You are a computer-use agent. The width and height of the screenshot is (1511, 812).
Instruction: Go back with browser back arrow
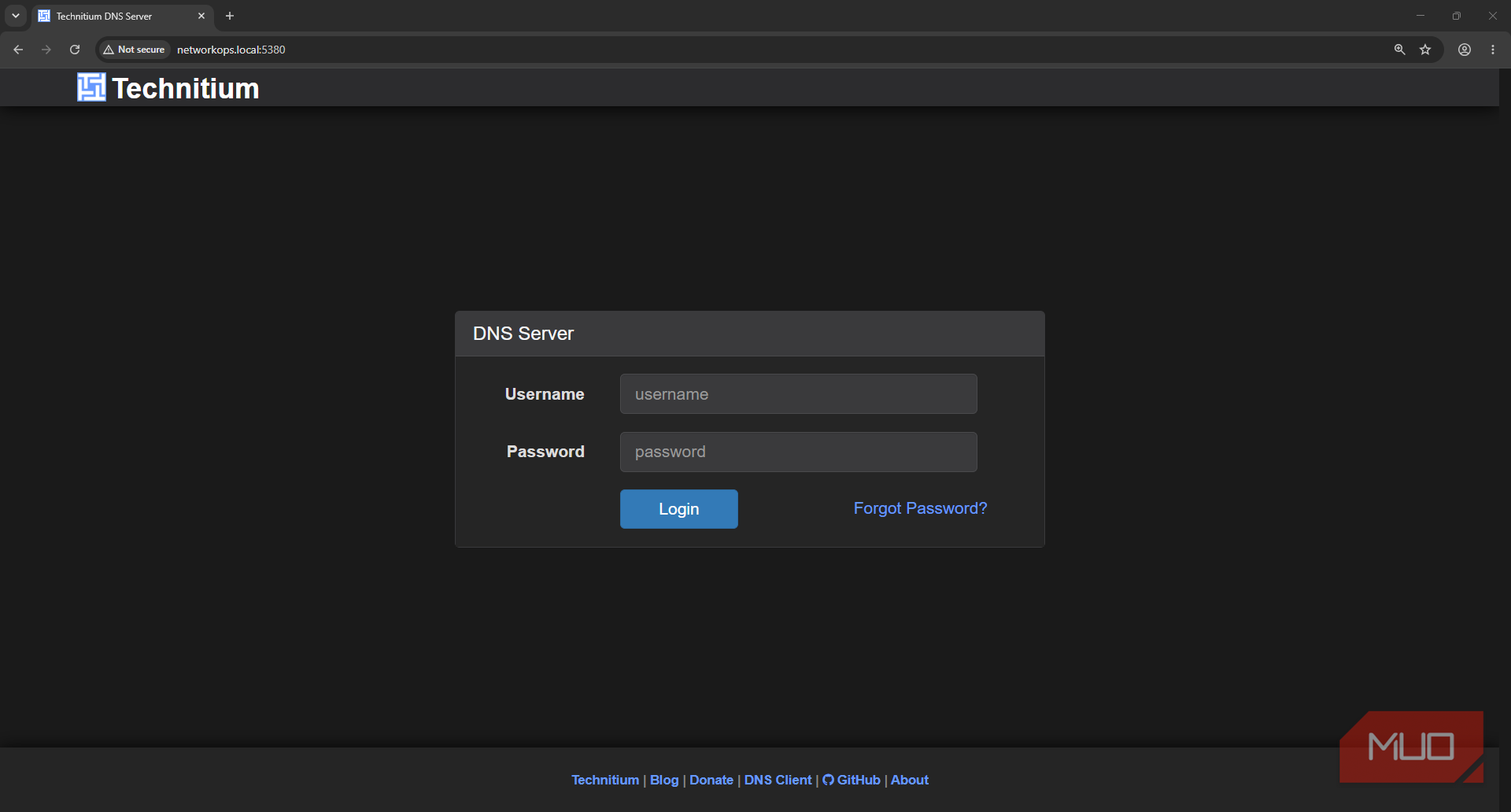[18, 50]
